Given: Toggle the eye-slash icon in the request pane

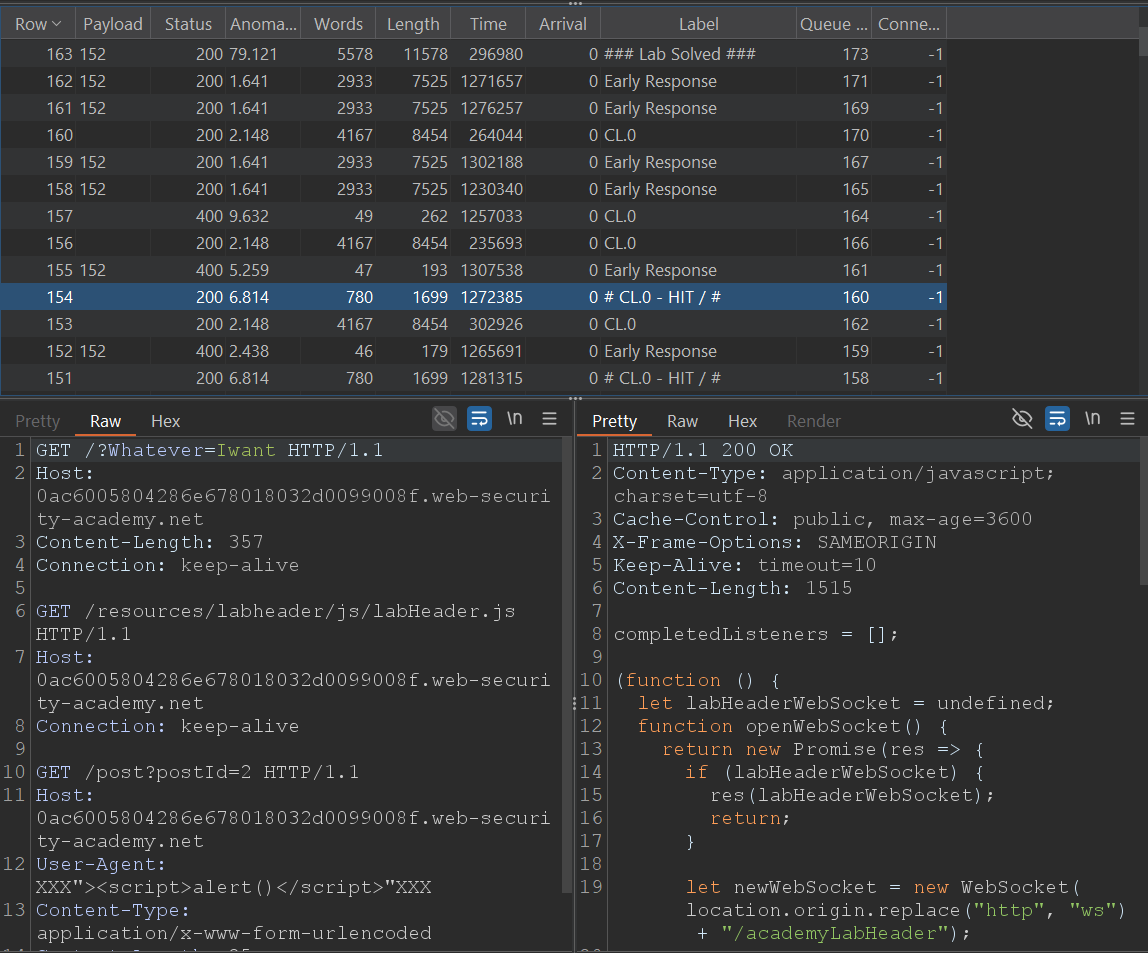Looking at the screenshot, I should coord(444,419).
